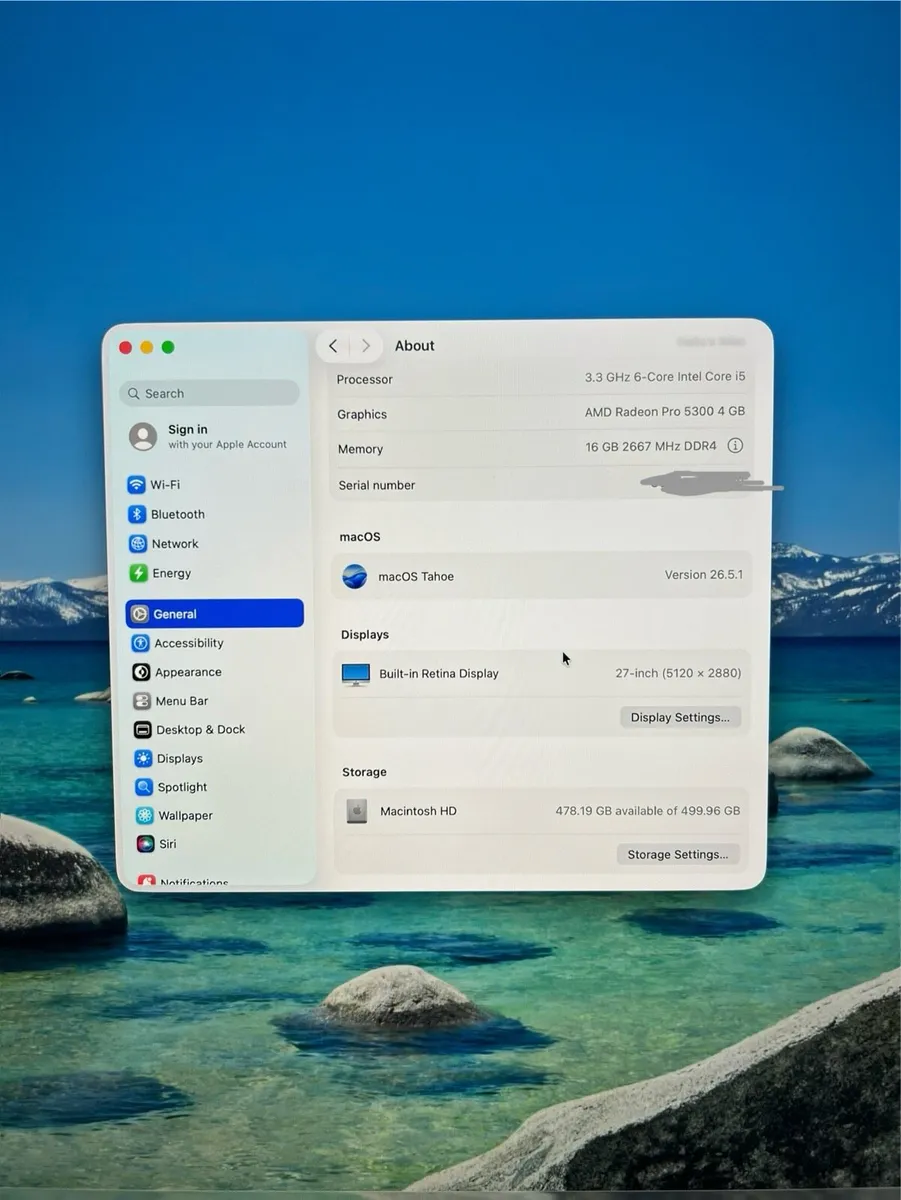
Task: Click the Energy lightning icon
Action: pos(139,573)
